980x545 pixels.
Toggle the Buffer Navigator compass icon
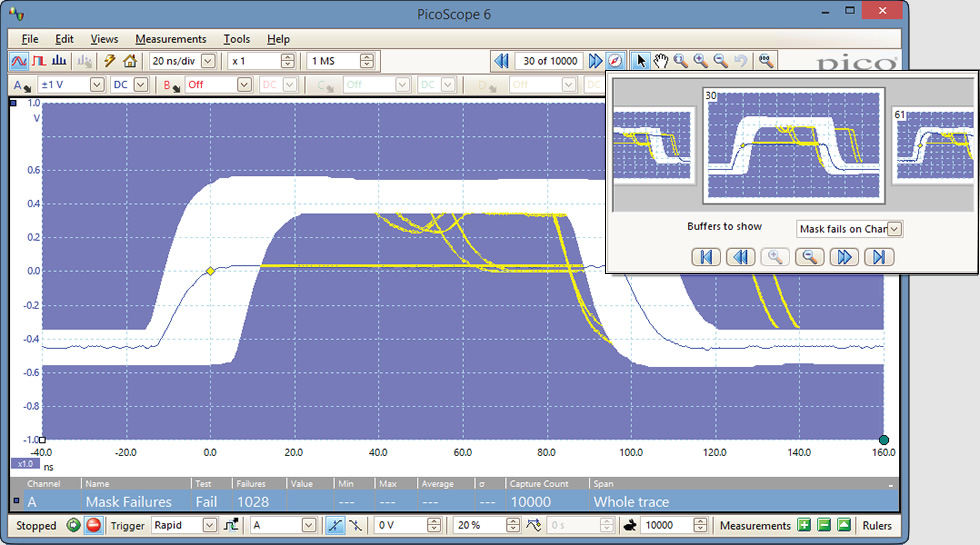click(x=615, y=61)
